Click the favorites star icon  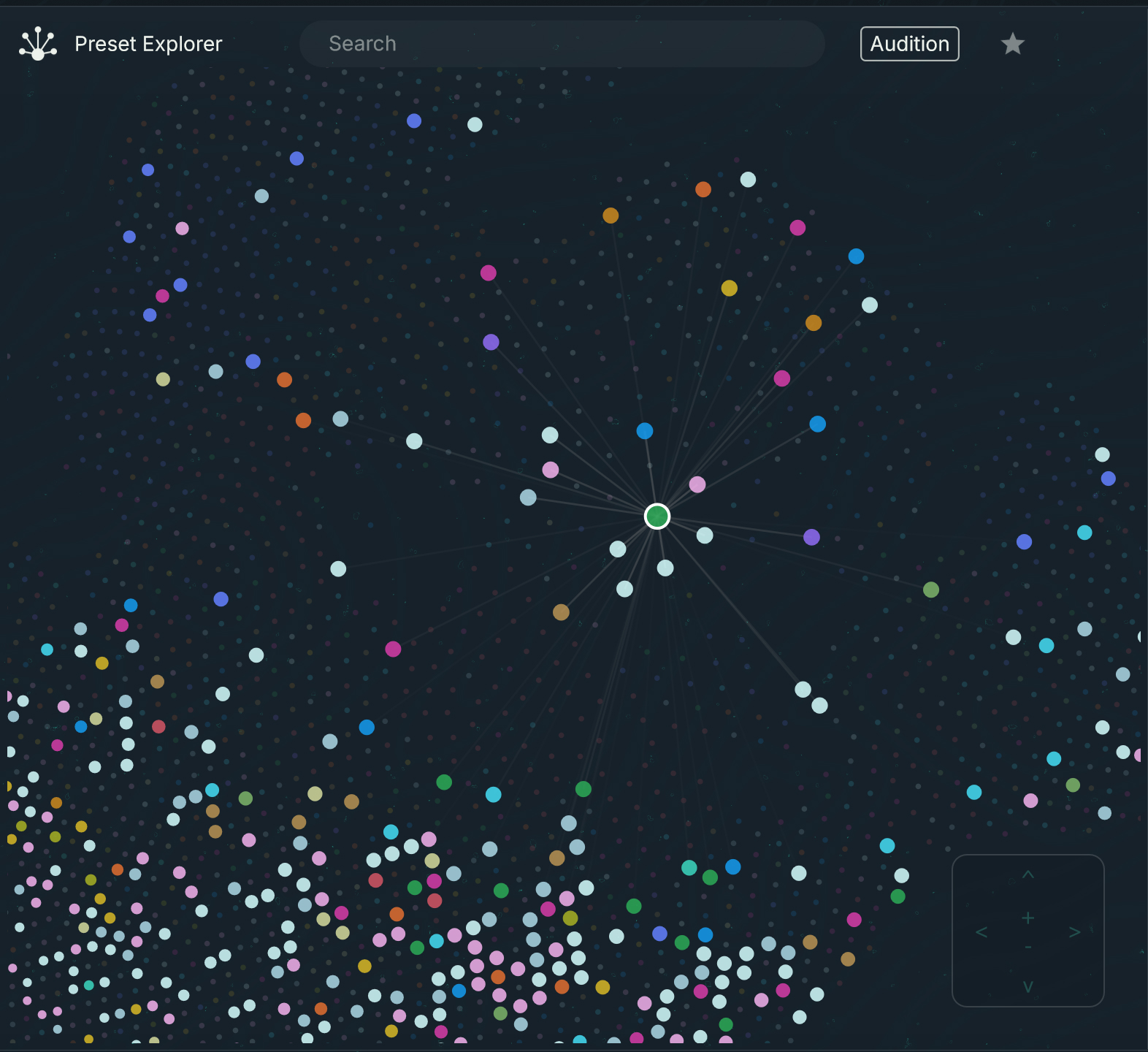(1012, 44)
